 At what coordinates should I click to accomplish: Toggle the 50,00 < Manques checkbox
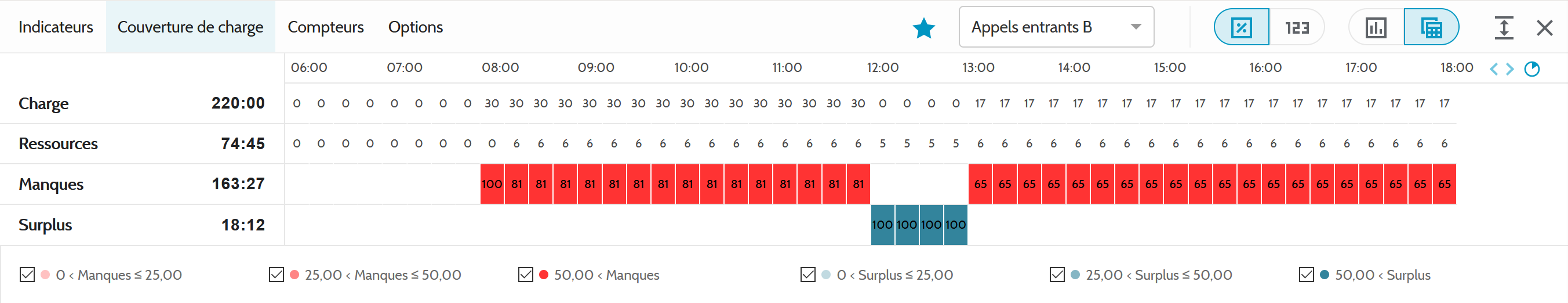(x=525, y=275)
